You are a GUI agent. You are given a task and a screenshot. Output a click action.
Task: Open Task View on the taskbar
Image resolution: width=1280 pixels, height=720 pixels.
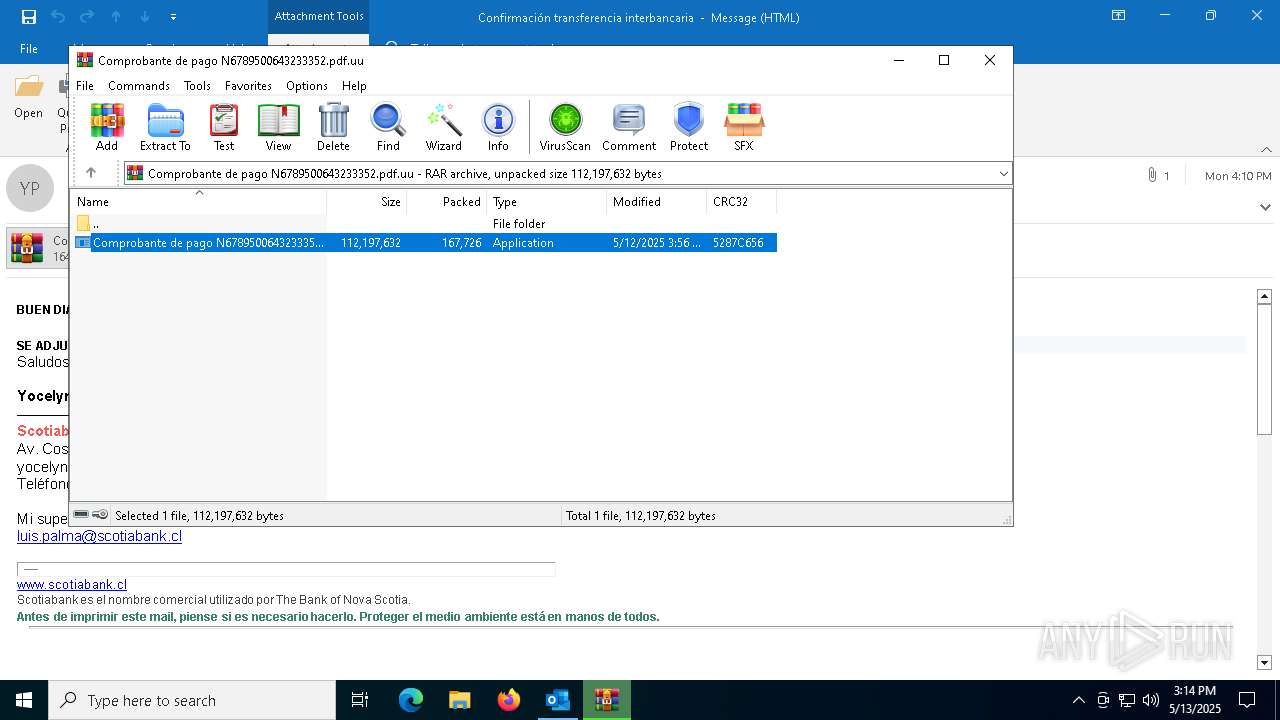coord(360,700)
